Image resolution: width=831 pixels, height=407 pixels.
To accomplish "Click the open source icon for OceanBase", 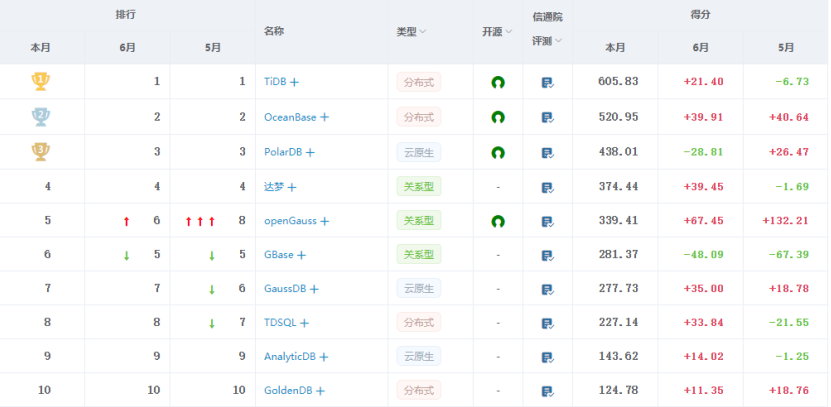I will click(498, 117).
